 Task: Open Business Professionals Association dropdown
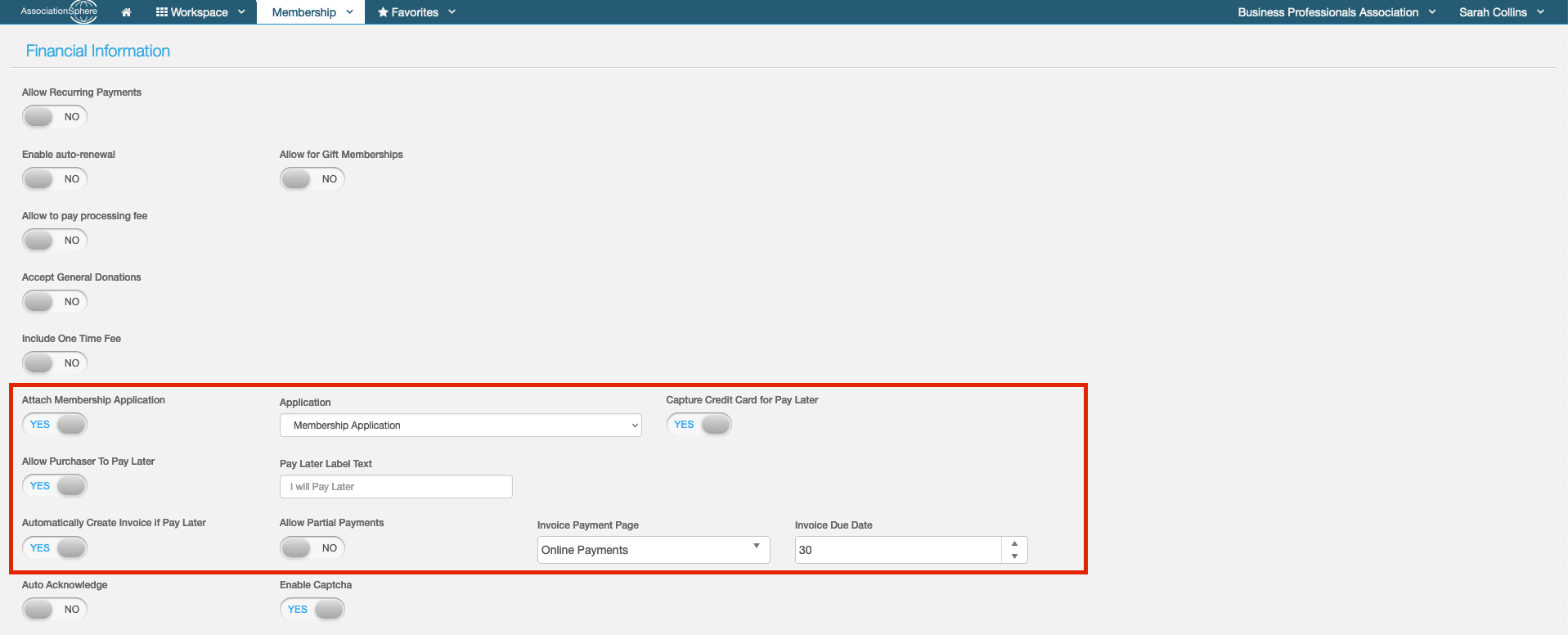tap(1337, 12)
